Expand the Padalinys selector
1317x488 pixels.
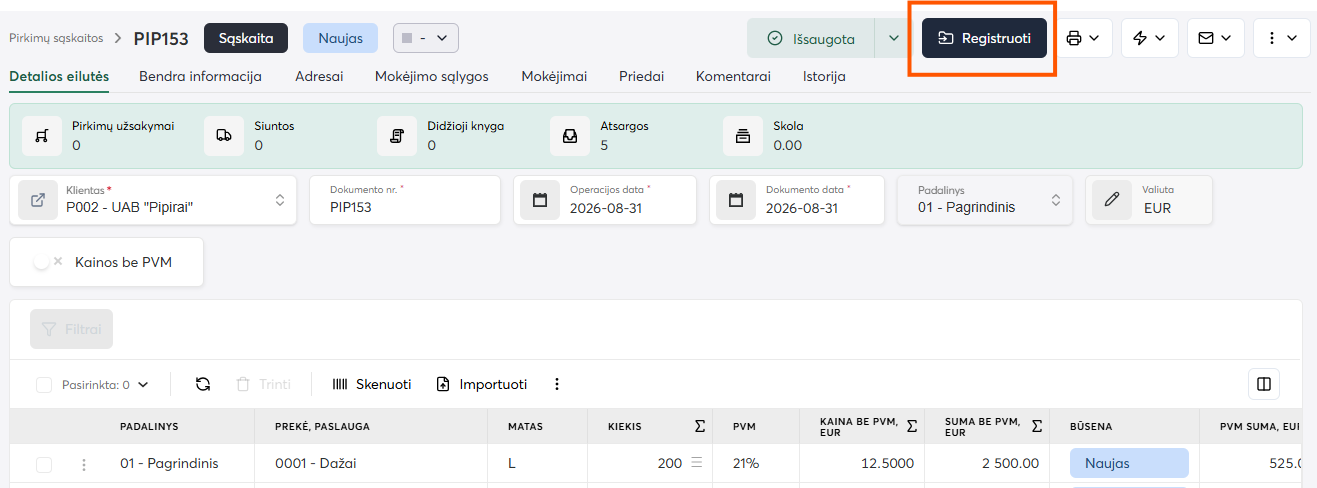pos(1055,200)
